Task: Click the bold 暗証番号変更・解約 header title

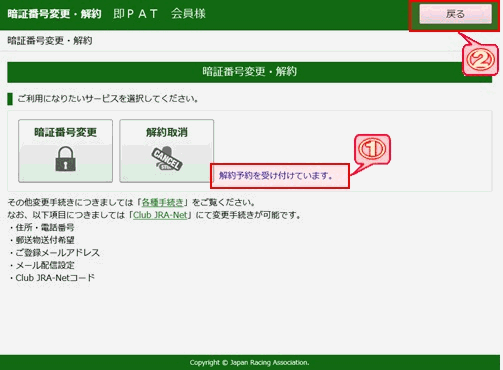Action: (x=54, y=14)
